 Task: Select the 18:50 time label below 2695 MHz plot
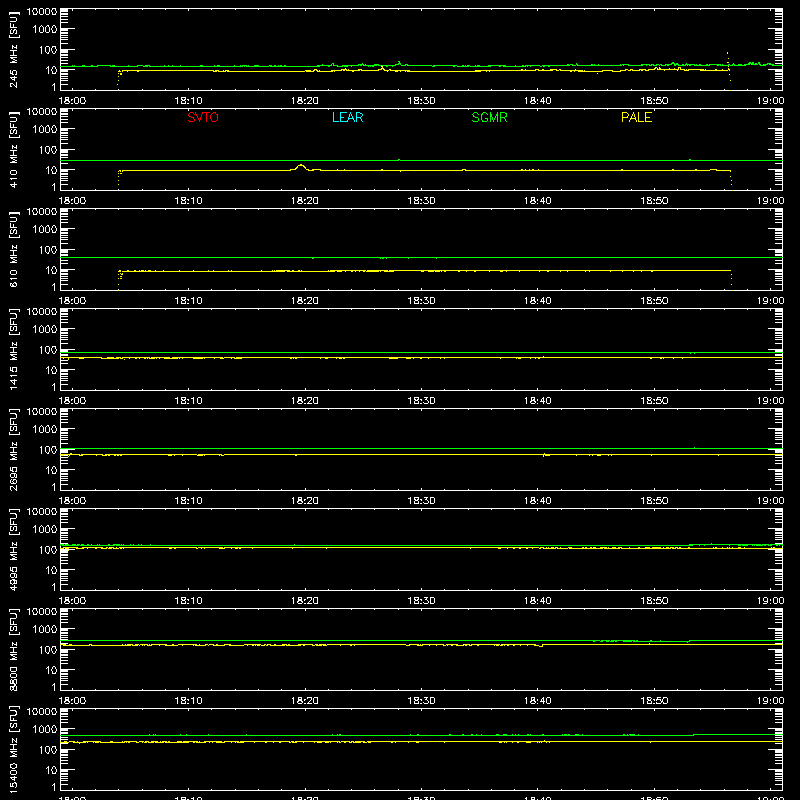pyautogui.click(x=654, y=501)
